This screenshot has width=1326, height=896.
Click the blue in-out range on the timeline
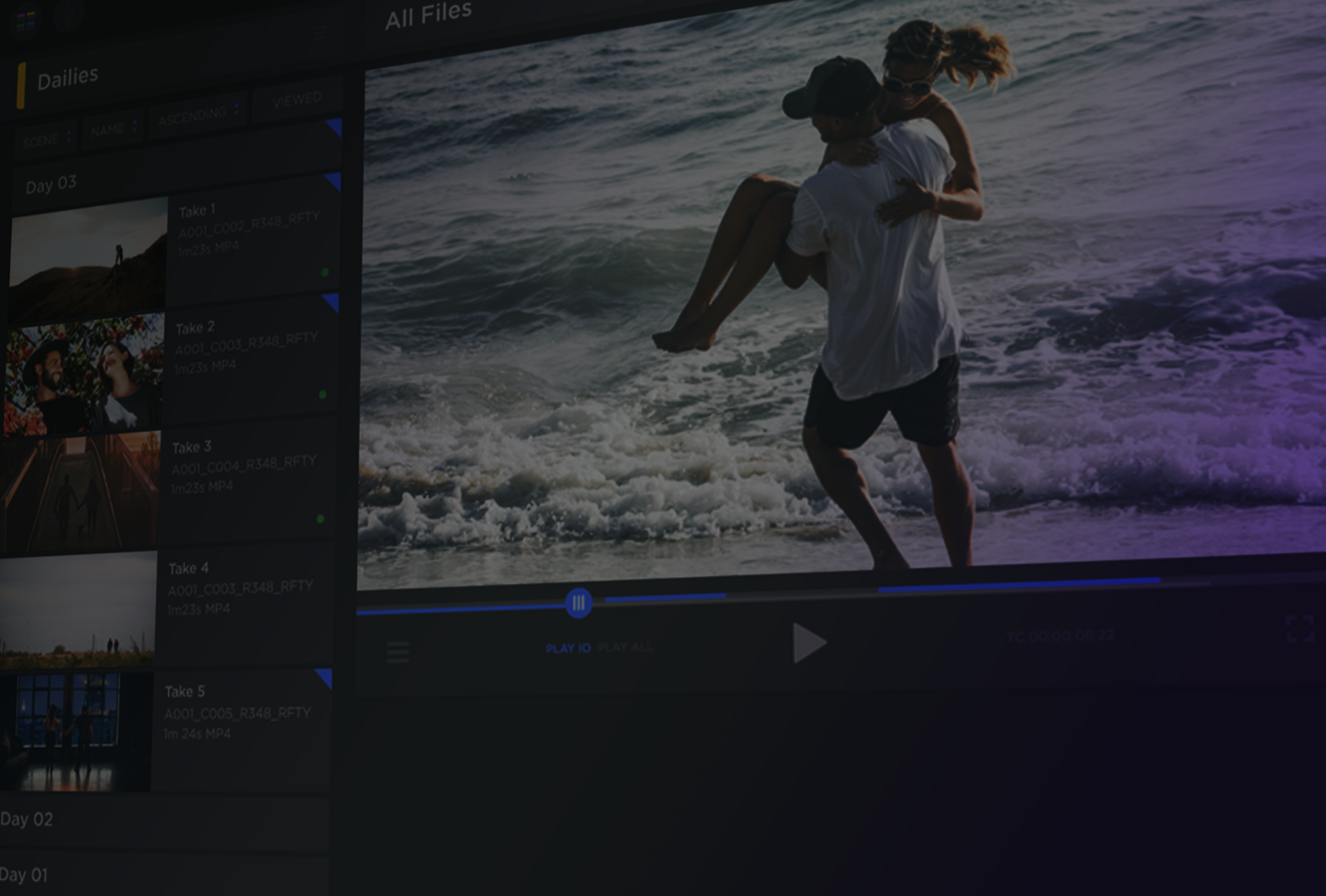[666, 597]
